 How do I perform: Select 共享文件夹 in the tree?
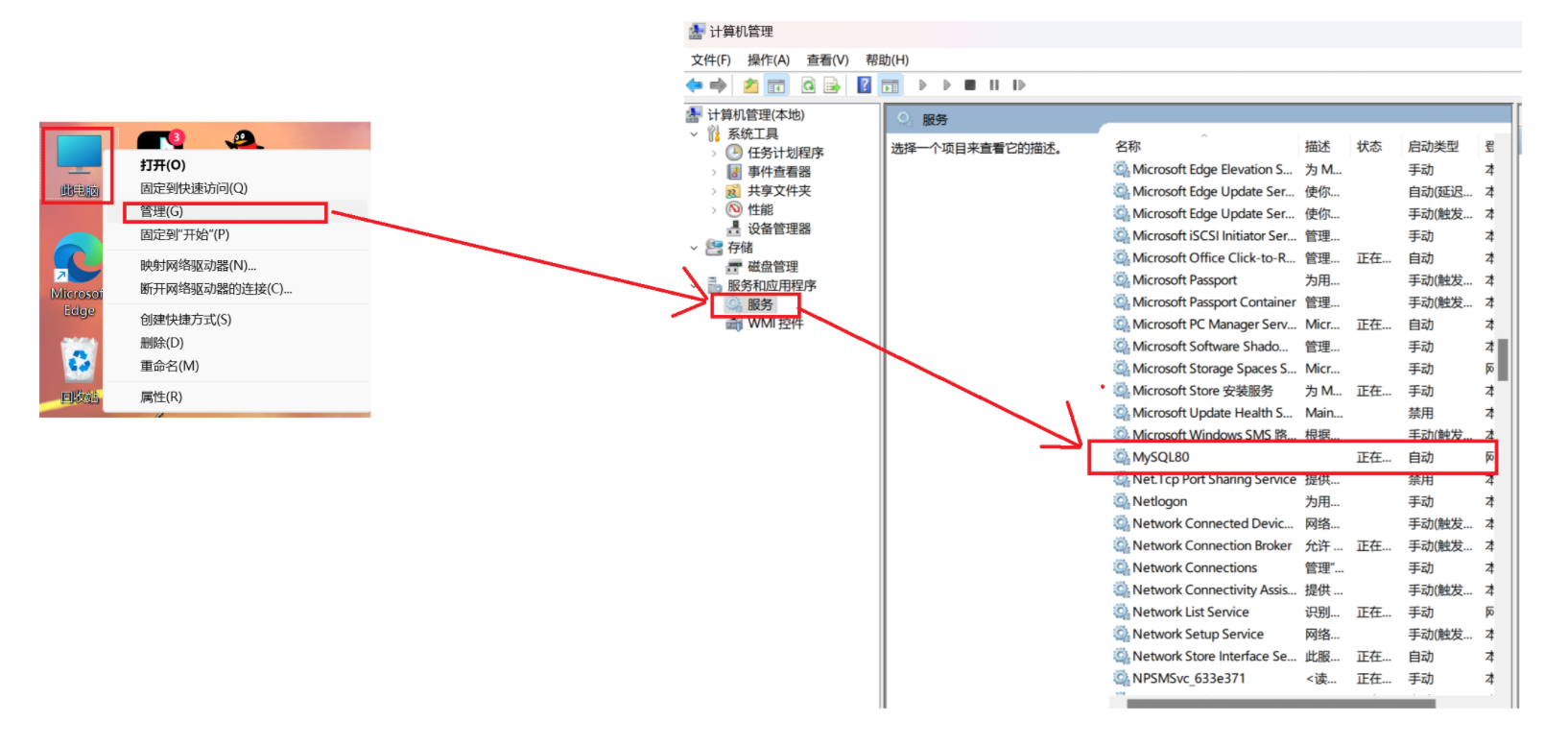pyautogui.click(x=778, y=191)
